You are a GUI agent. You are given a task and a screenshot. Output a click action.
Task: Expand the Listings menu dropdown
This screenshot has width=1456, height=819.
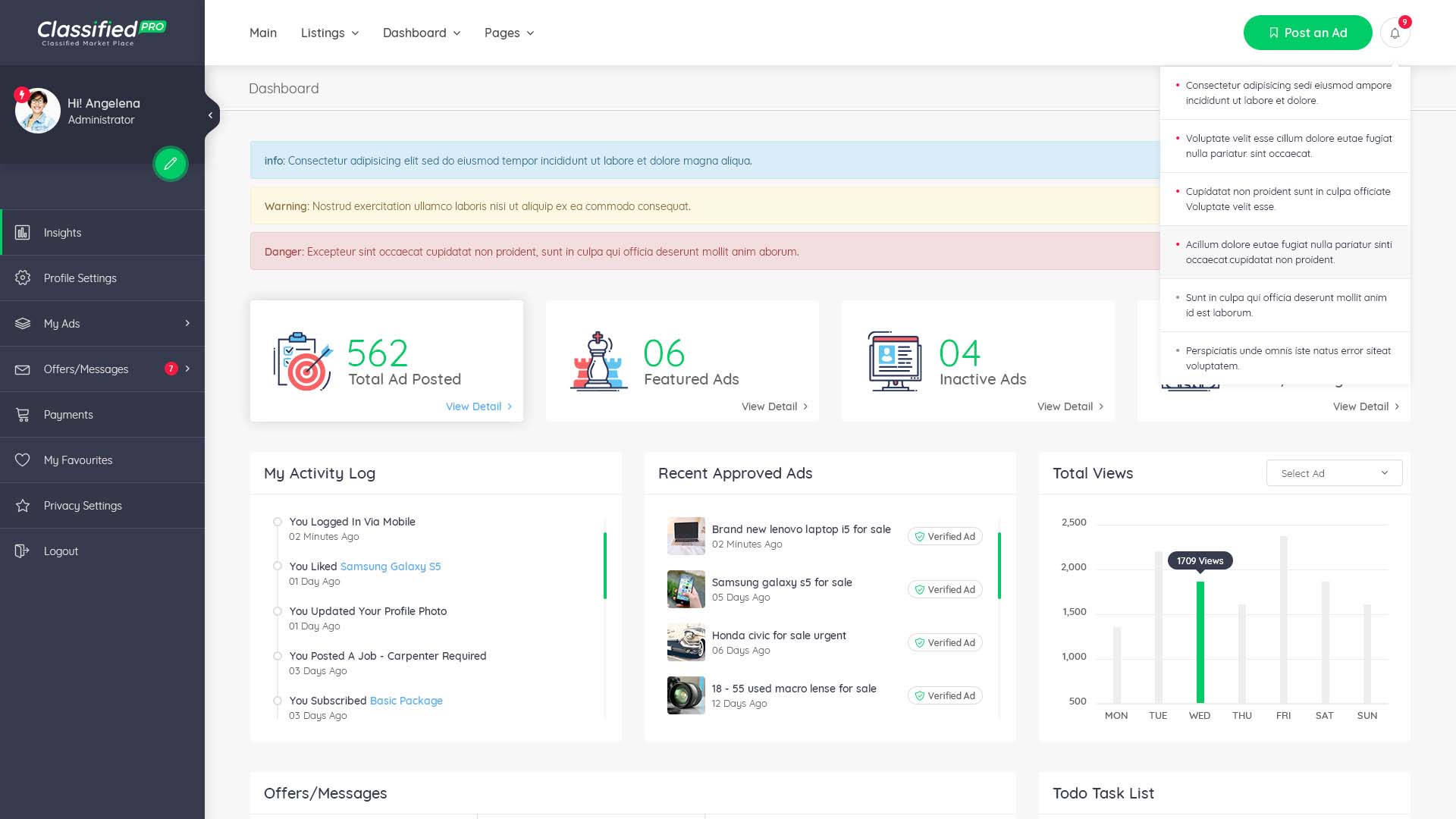click(330, 33)
